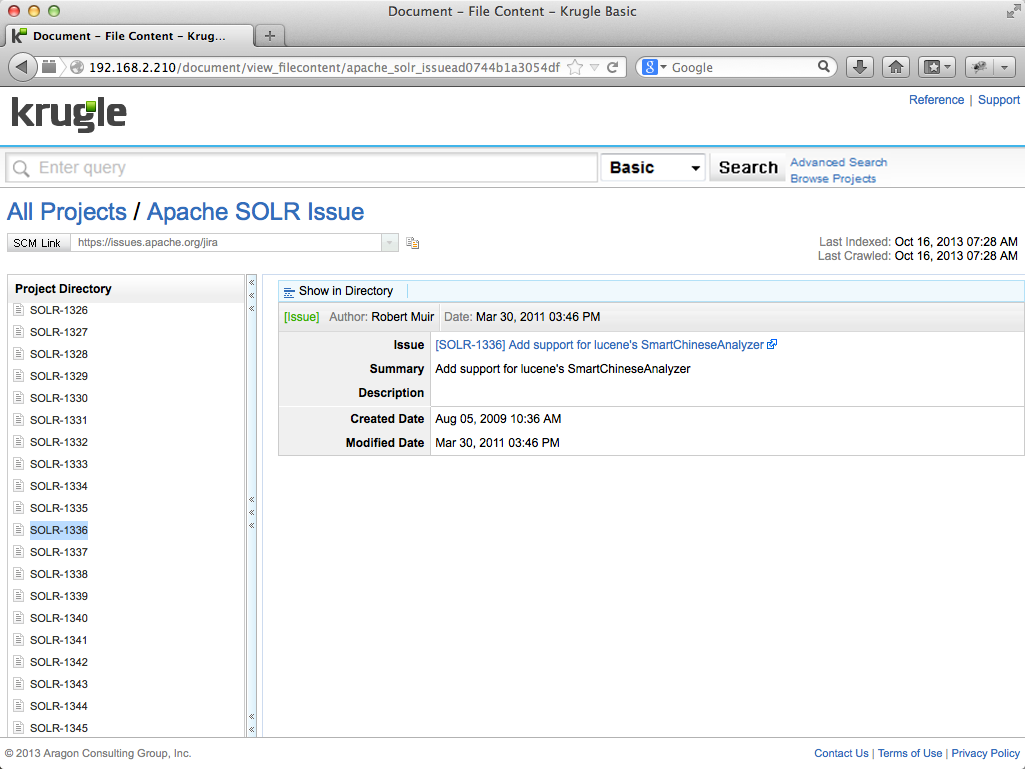Select the Document - File Content browser tab
This screenshot has width=1025, height=769.
[x=129, y=36]
